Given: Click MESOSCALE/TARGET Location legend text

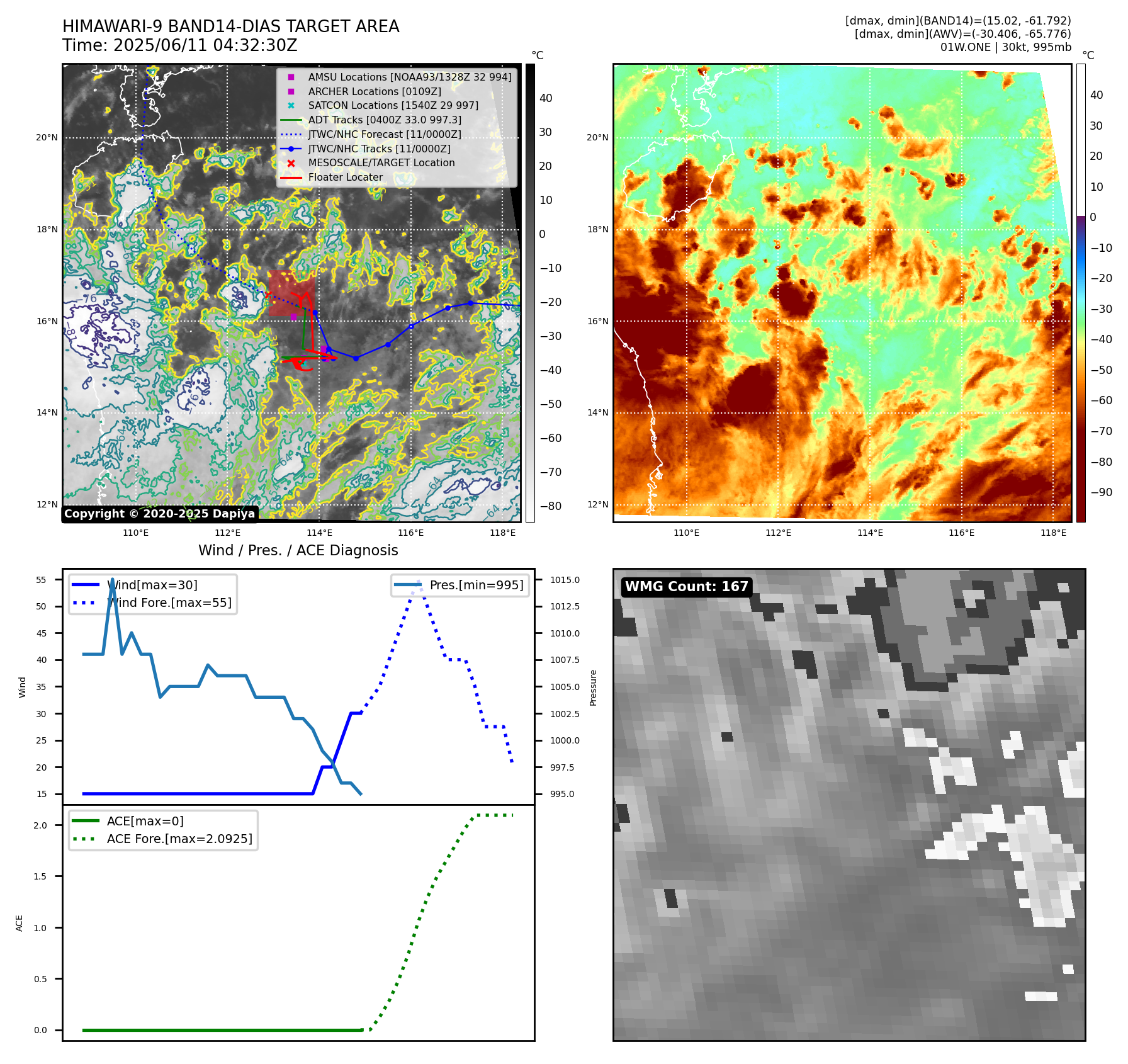Looking at the screenshot, I should point(381,163).
